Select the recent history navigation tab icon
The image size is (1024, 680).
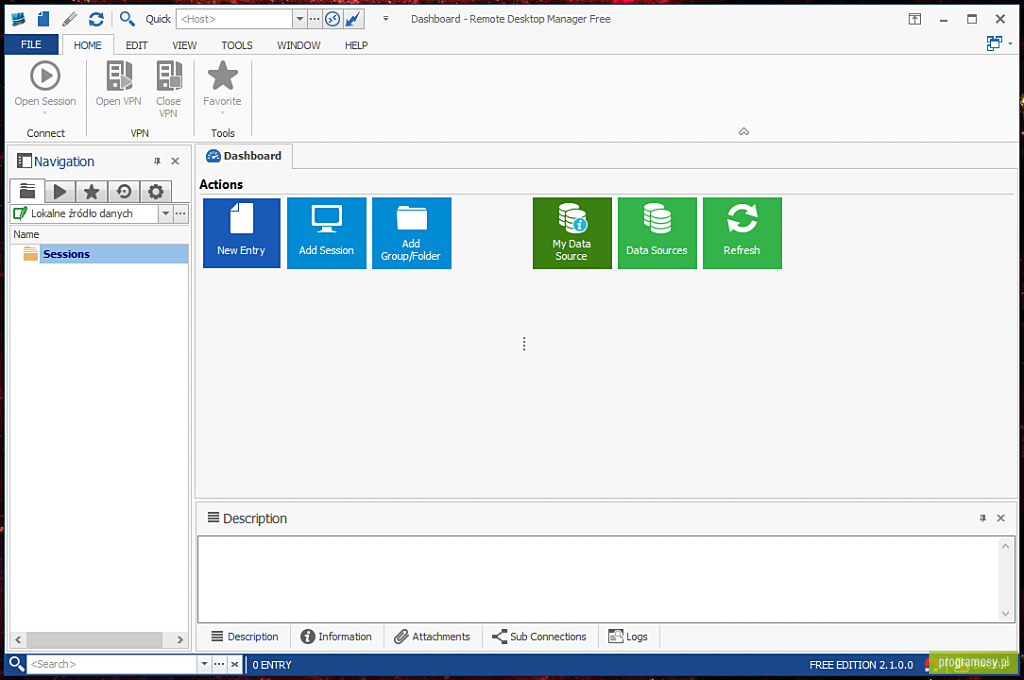pos(123,191)
